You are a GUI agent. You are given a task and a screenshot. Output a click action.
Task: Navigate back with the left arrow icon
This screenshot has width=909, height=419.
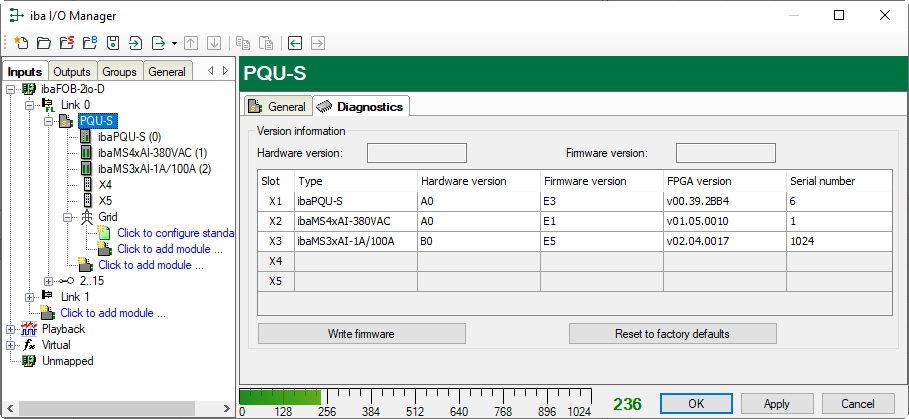(x=295, y=43)
